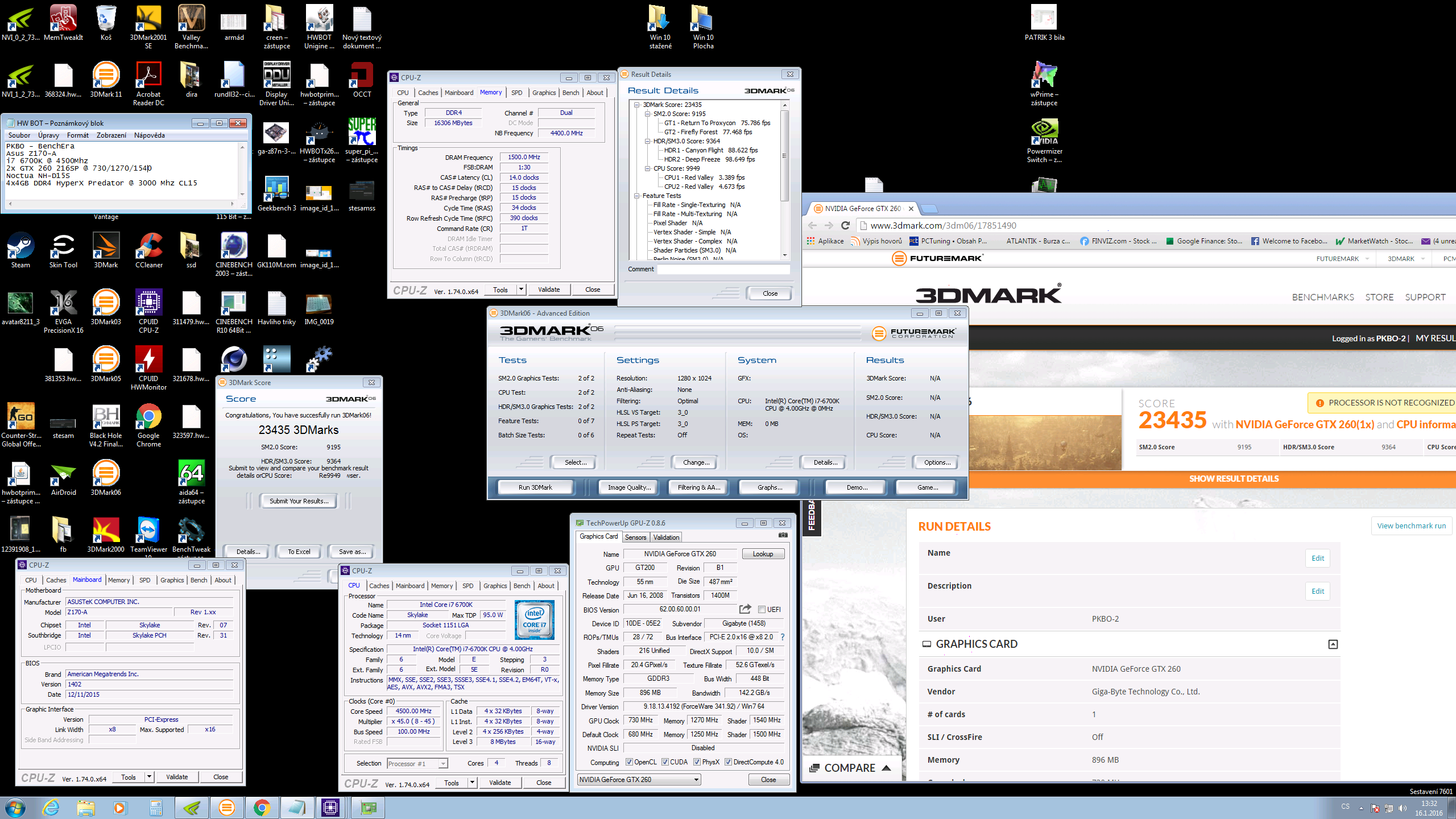
Task: Collapse the CPU Score tree node
Action: (x=648, y=168)
